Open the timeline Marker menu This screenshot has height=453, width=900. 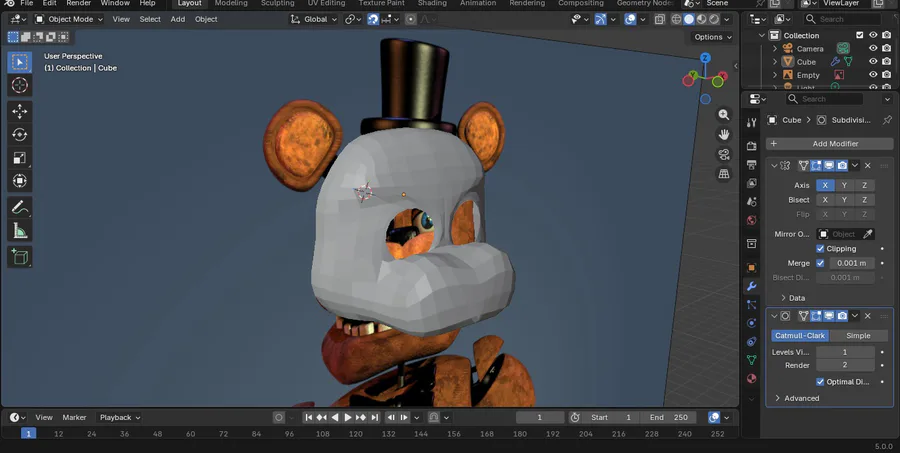(x=75, y=417)
